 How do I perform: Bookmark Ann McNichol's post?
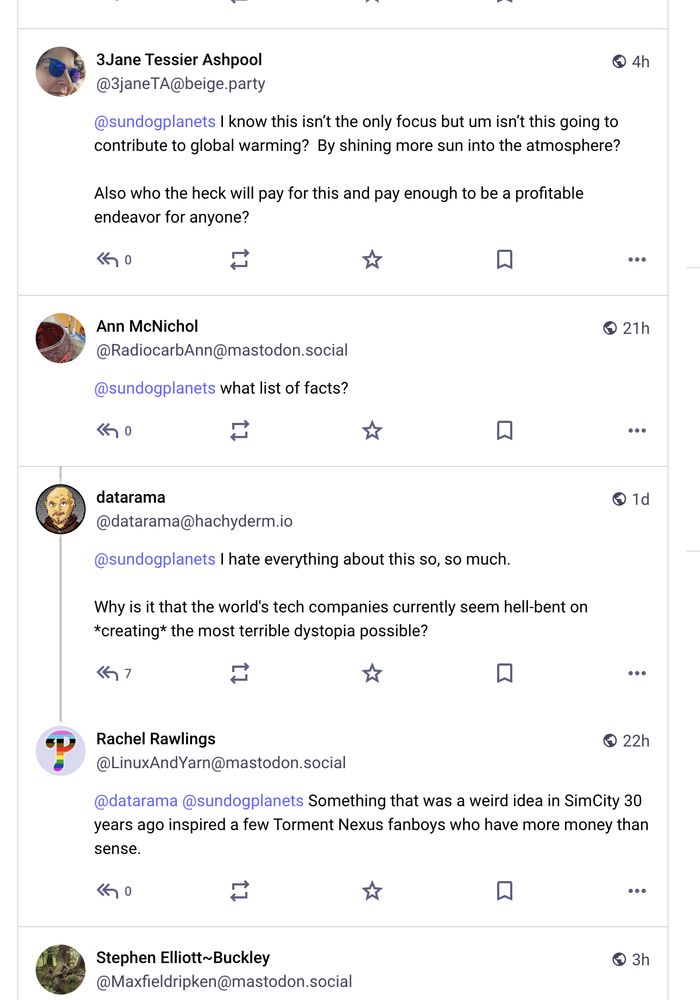(505, 431)
